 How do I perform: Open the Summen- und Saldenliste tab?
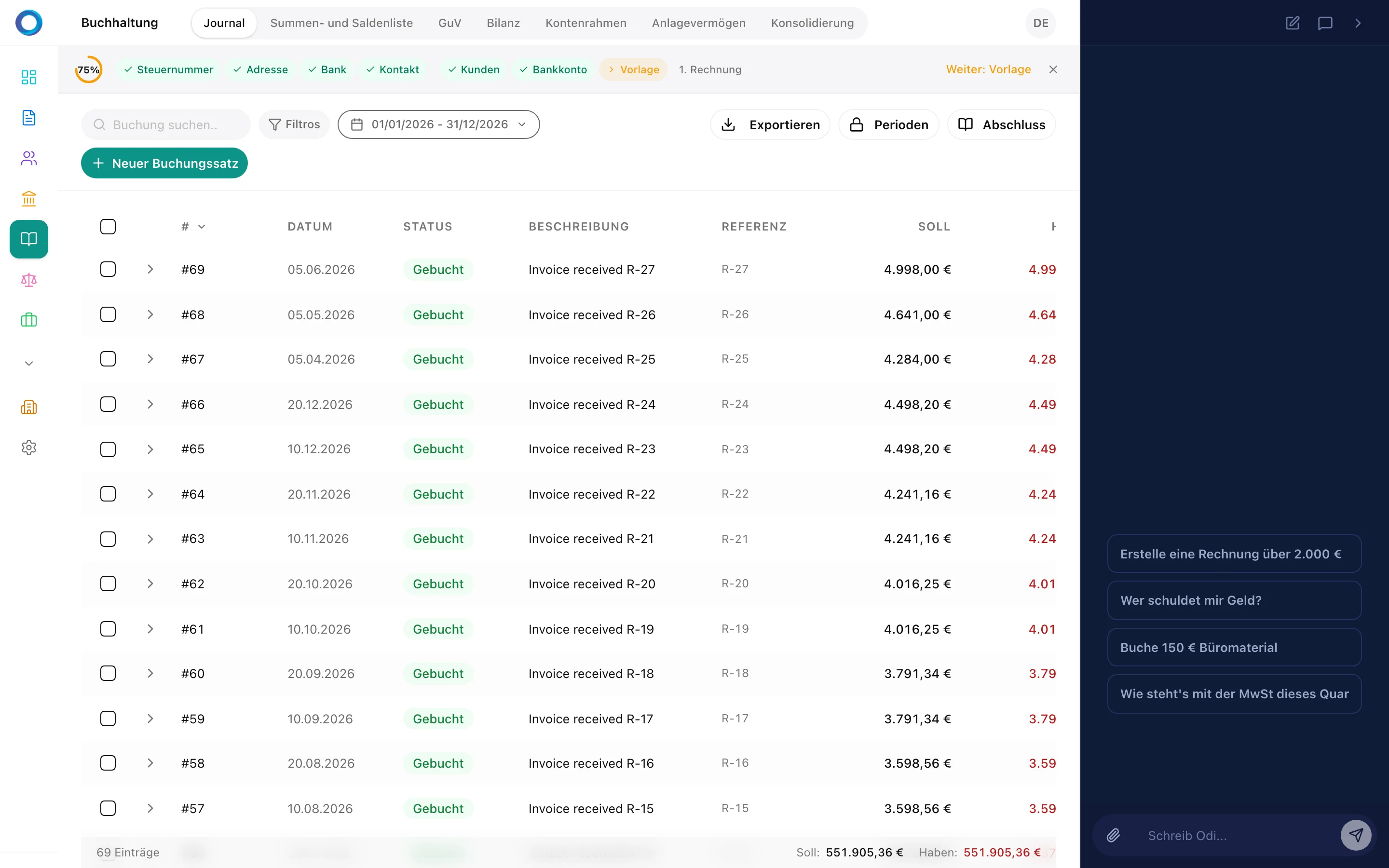click(x=341, y=23)
